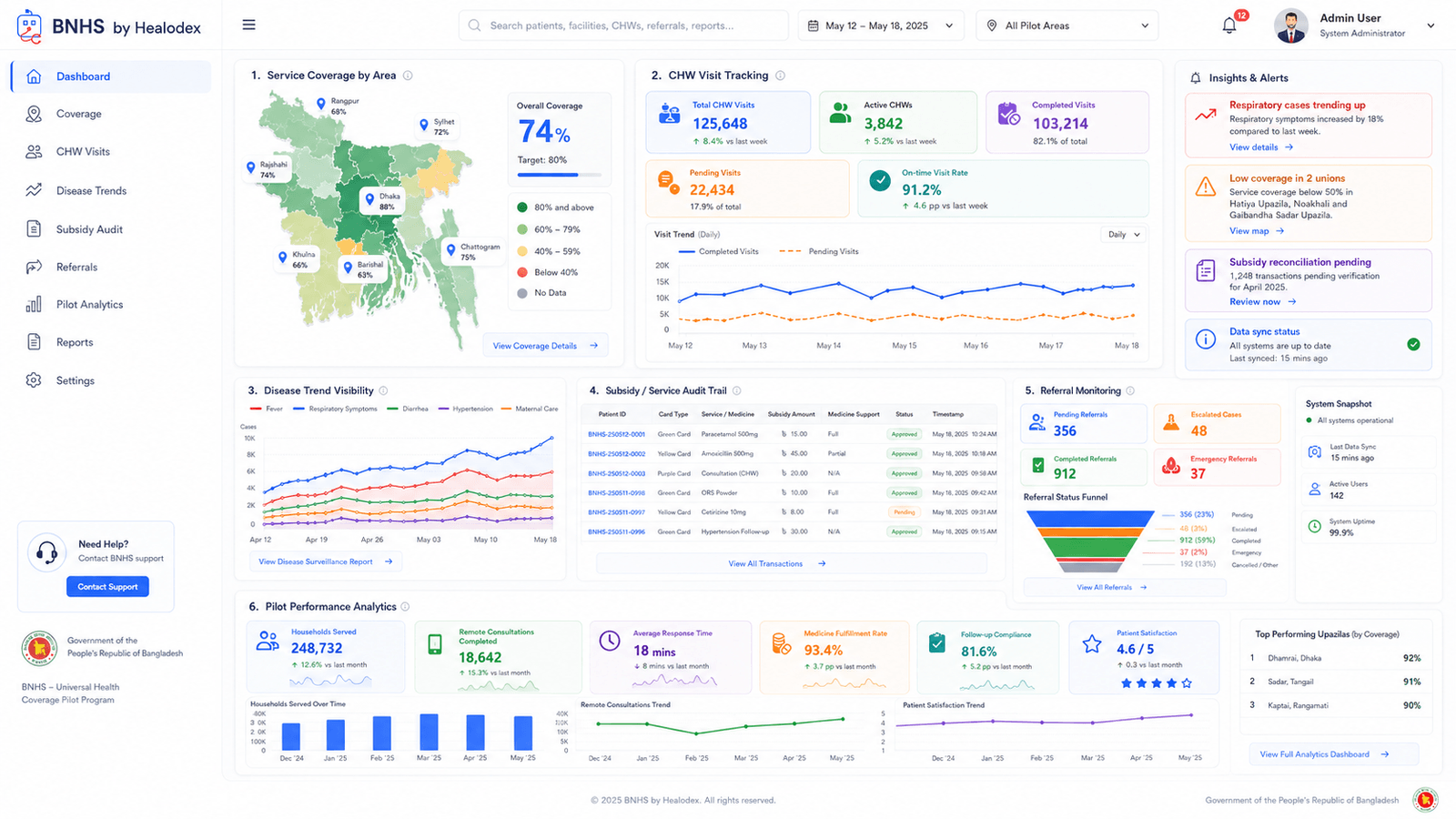
Task: Click info icon beside CHW Visit Tracking
Action: coord(780,76)
